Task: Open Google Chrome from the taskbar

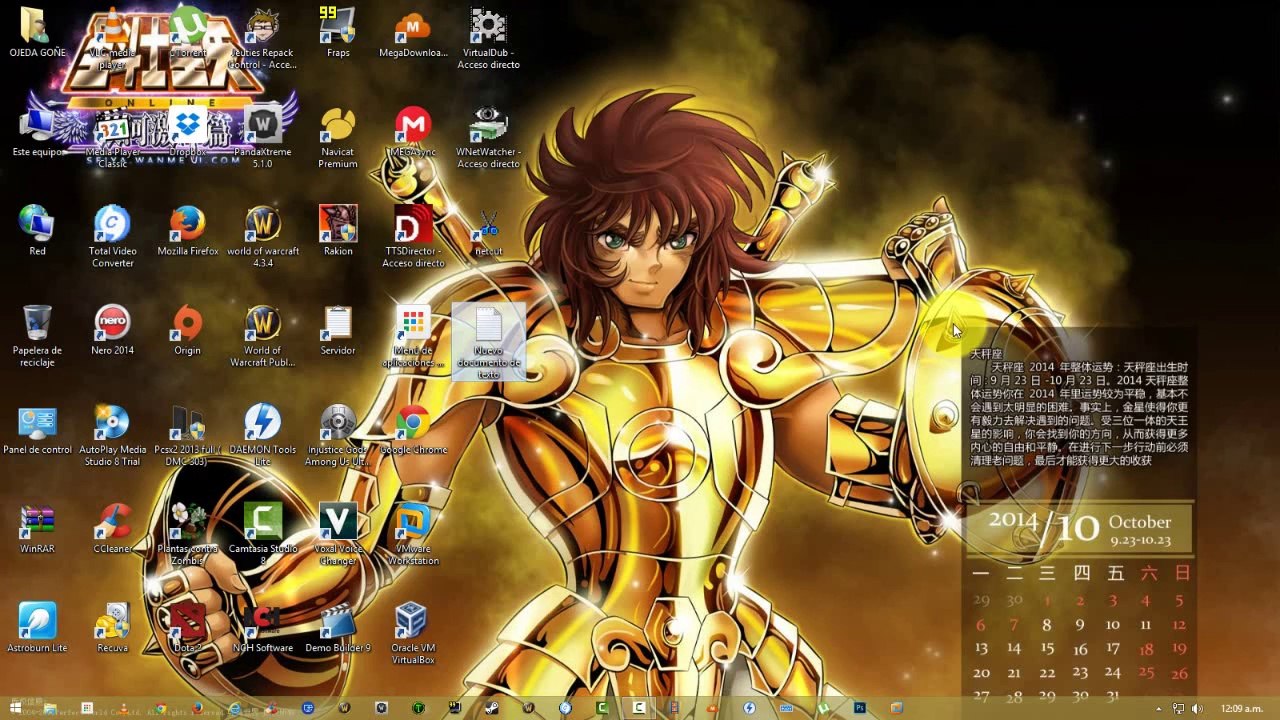Action: click(x=161, y=709)
